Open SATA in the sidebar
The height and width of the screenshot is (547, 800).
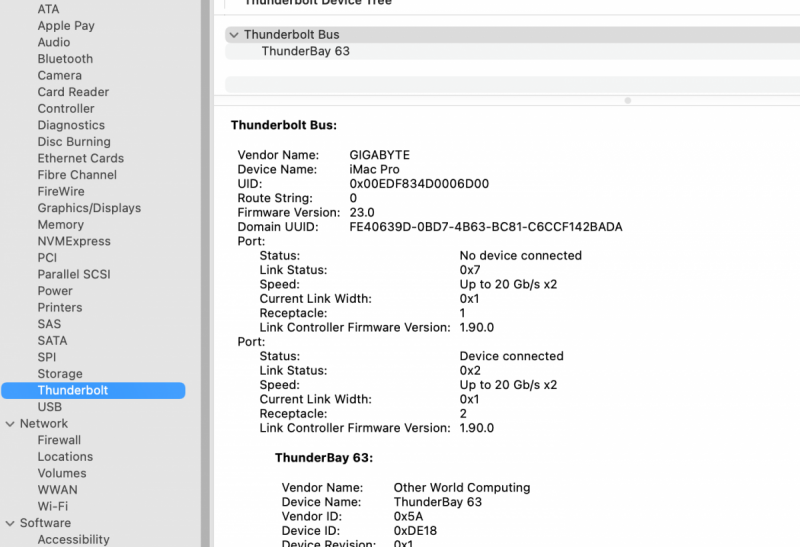point(52,341)
